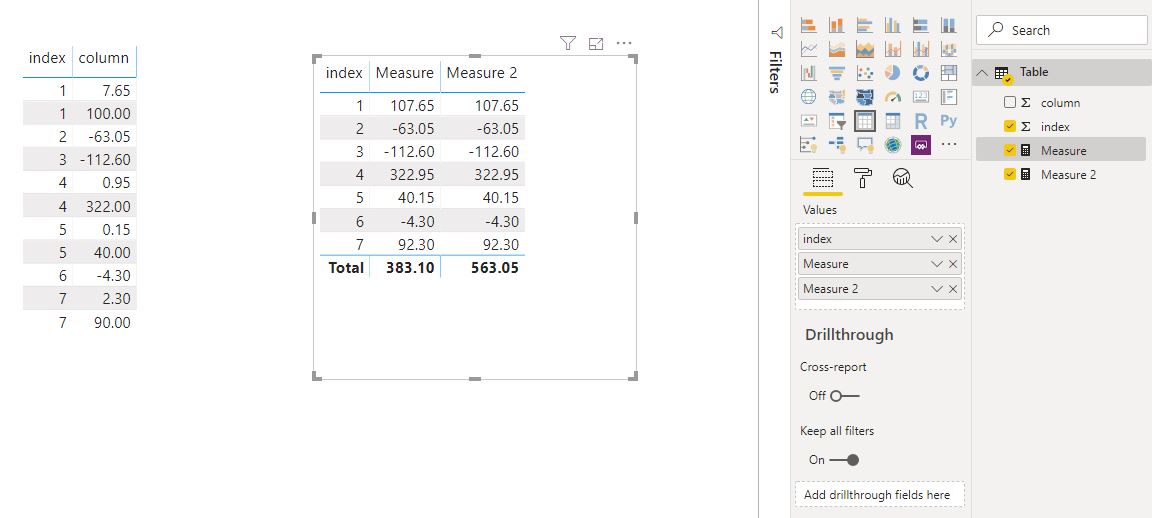Select Line and clustered column chart visual
The image size is (1152, 518).
pos(921,49)
